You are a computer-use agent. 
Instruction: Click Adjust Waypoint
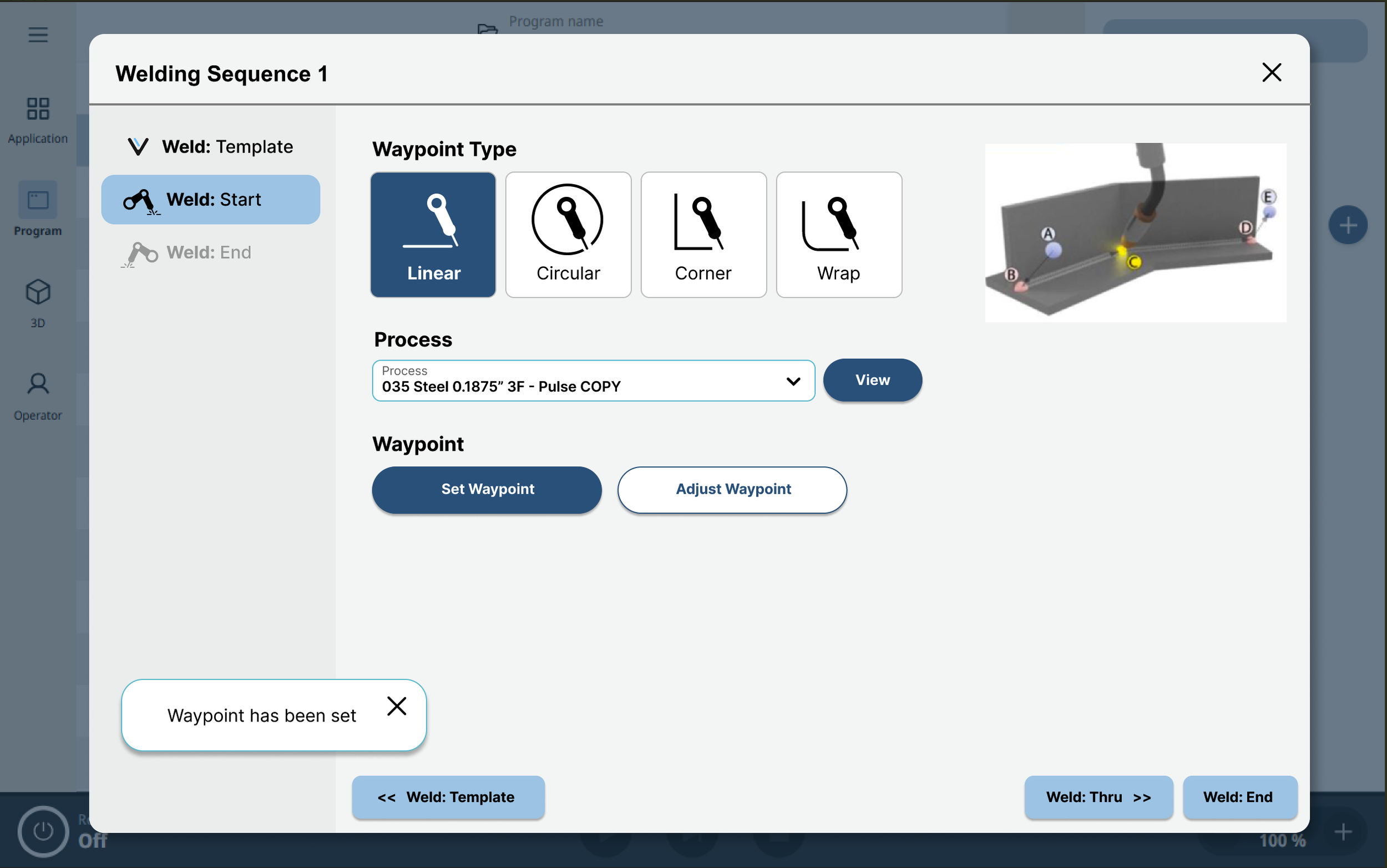(732, 489)
